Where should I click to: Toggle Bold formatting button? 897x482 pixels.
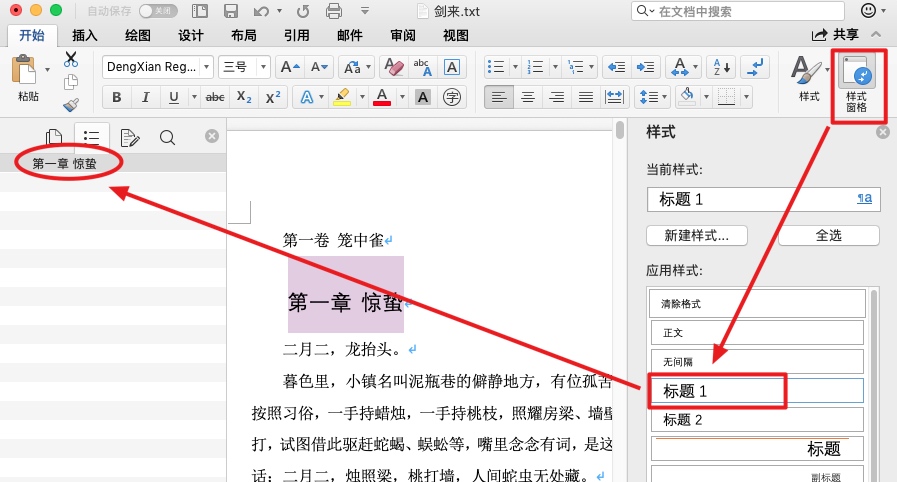tap(117, 97)
